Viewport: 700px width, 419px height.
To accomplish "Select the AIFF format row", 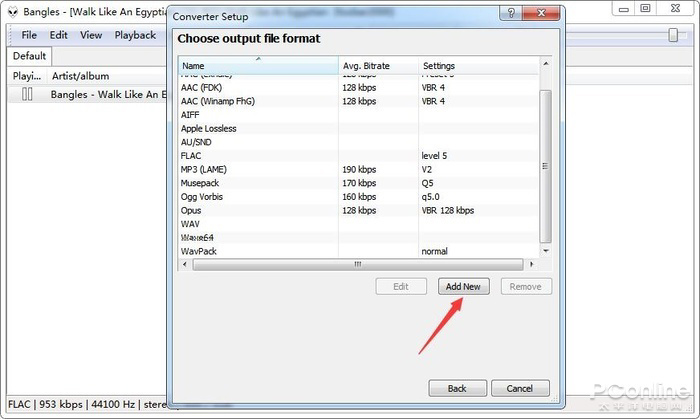I will pos(358,115).
